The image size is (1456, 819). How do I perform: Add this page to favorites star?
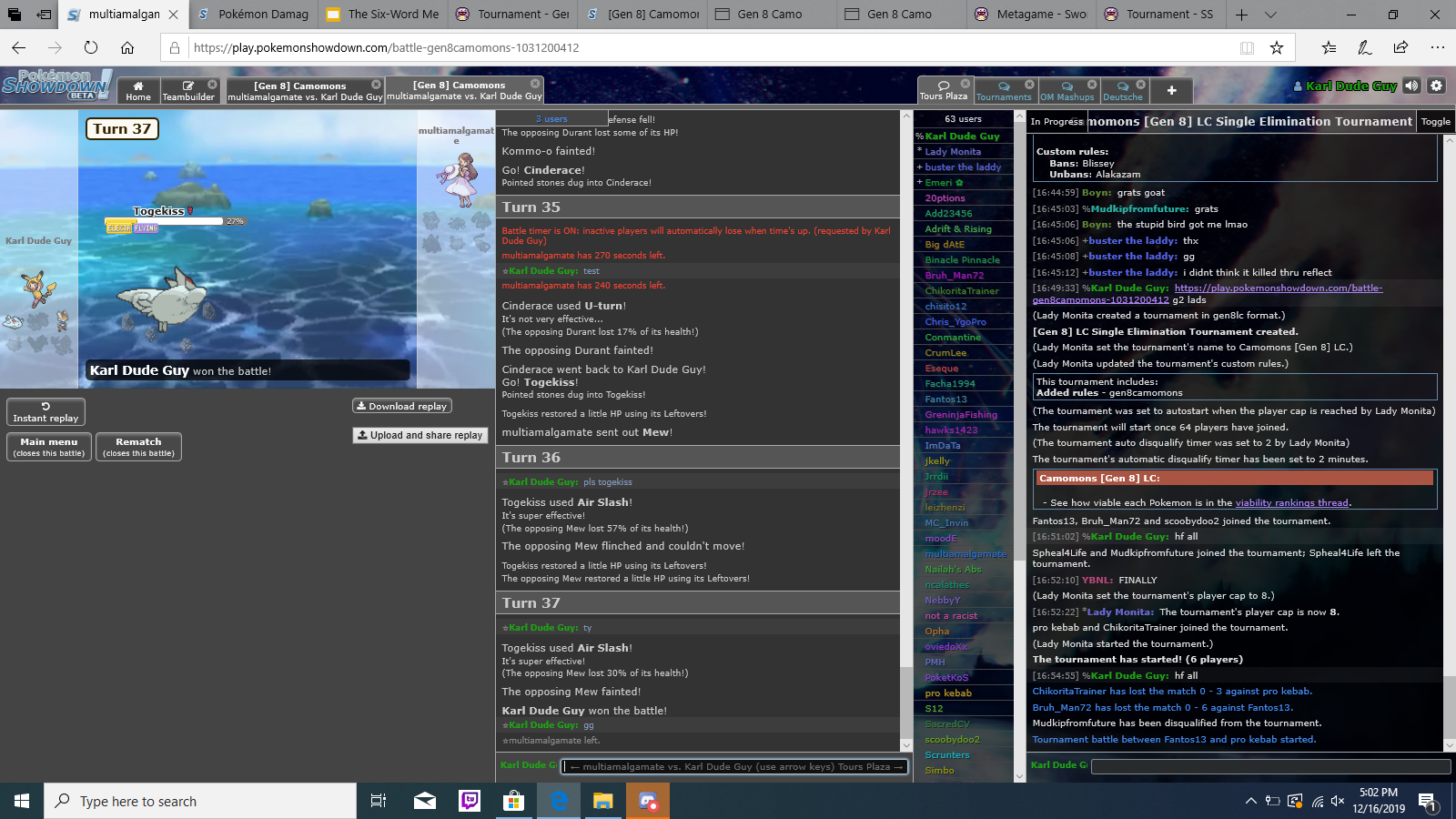tap(1276, 47)
